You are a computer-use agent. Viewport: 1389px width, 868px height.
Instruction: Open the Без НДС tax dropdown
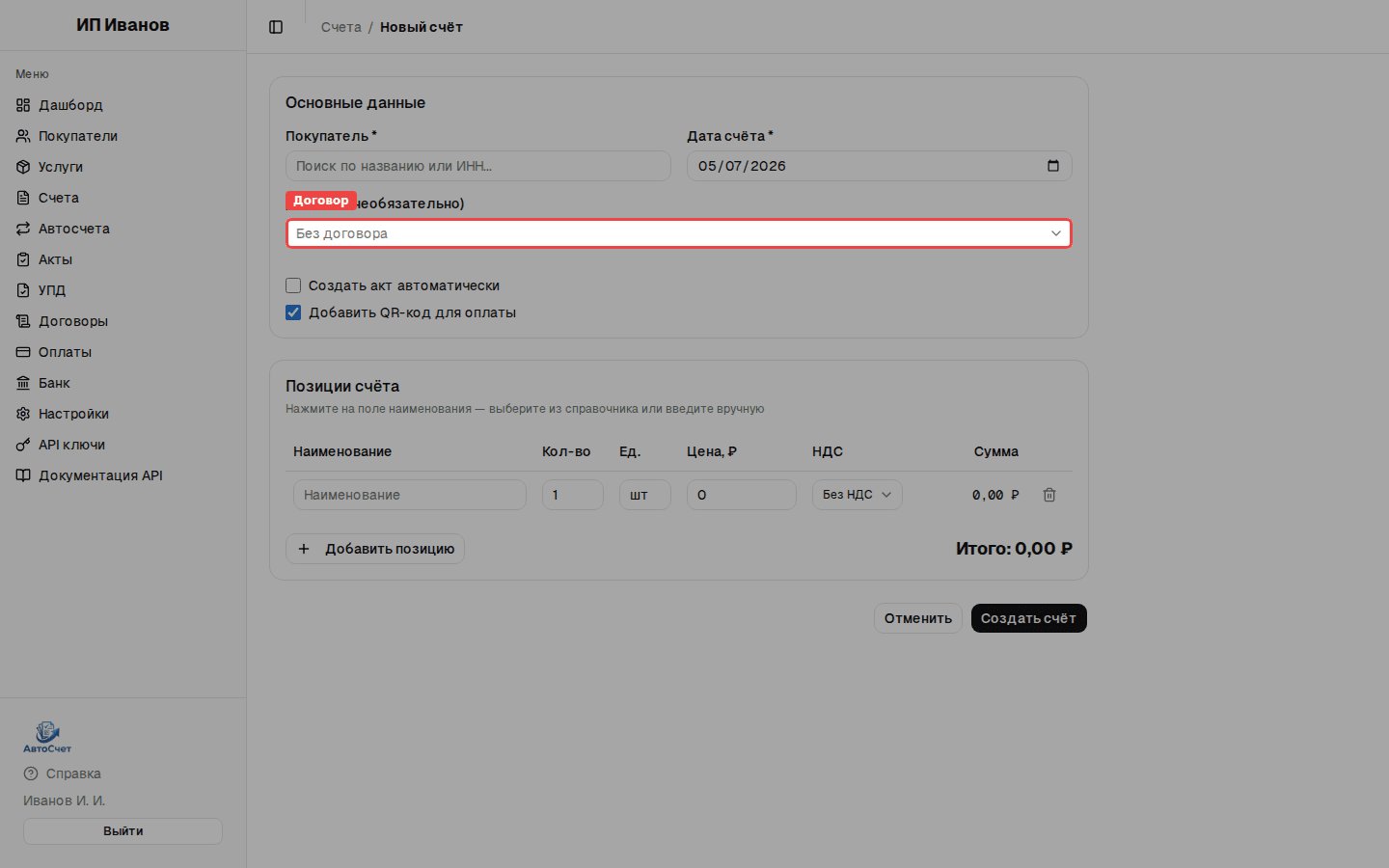click(x=858, y=495)
